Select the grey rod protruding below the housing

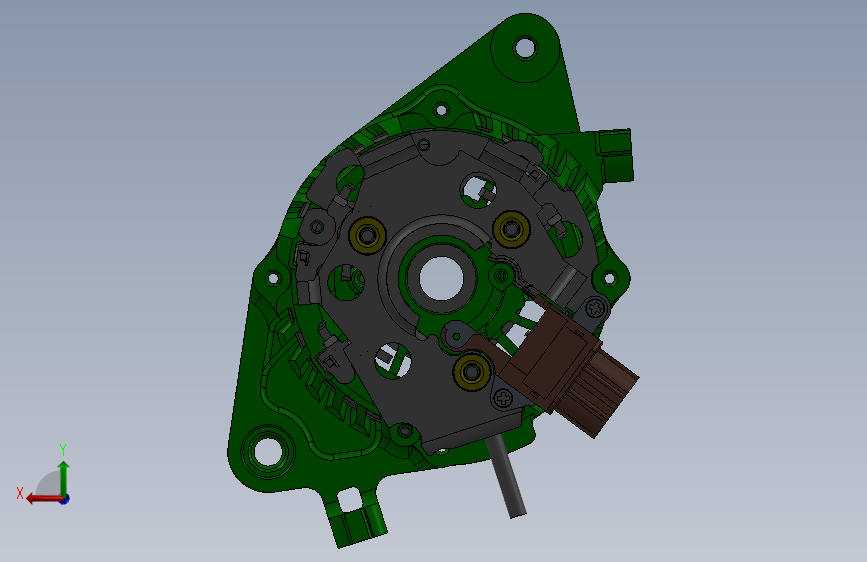click(506, 476)
